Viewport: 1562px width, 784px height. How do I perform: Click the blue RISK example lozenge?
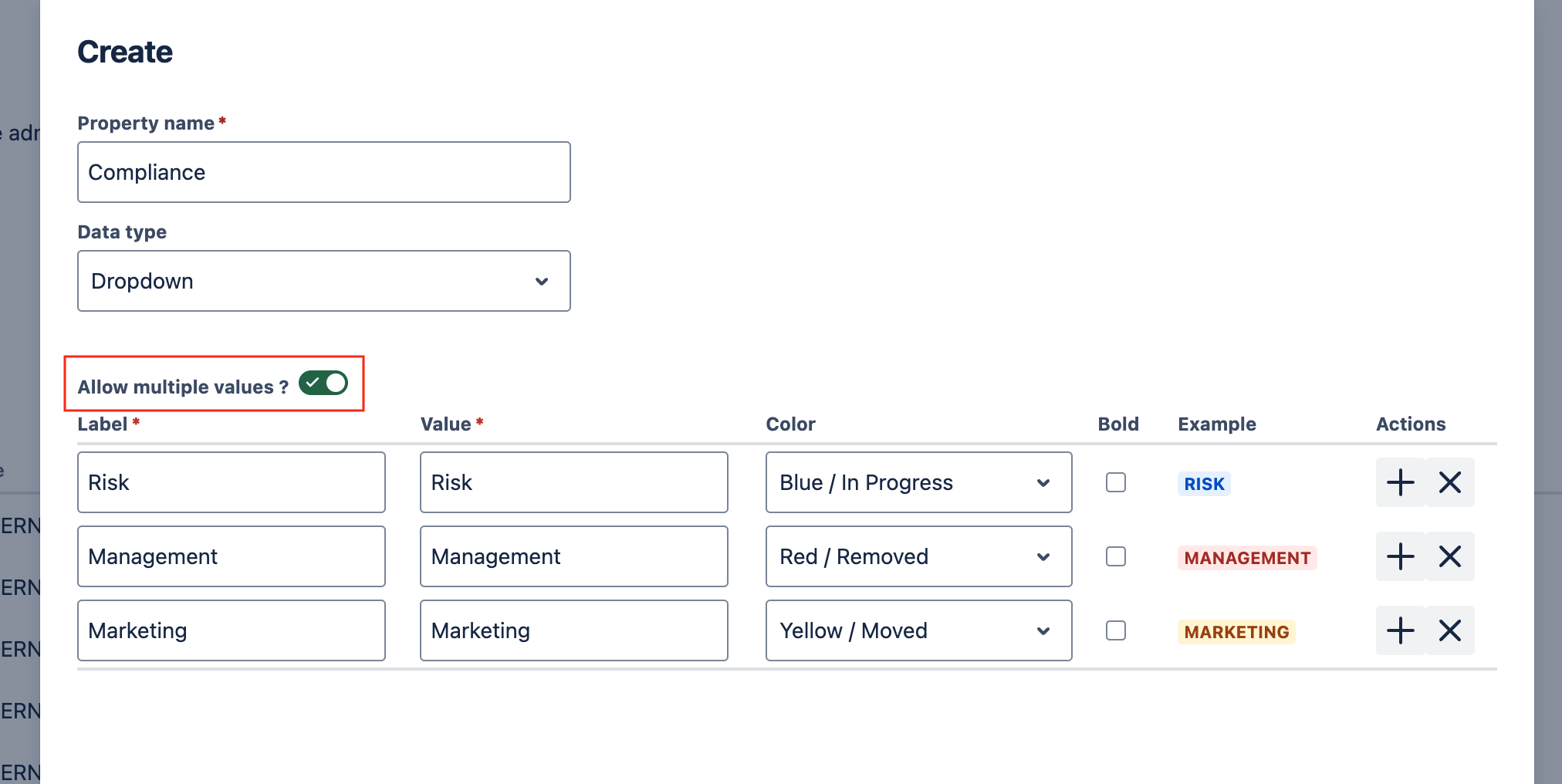(1204, 484)
